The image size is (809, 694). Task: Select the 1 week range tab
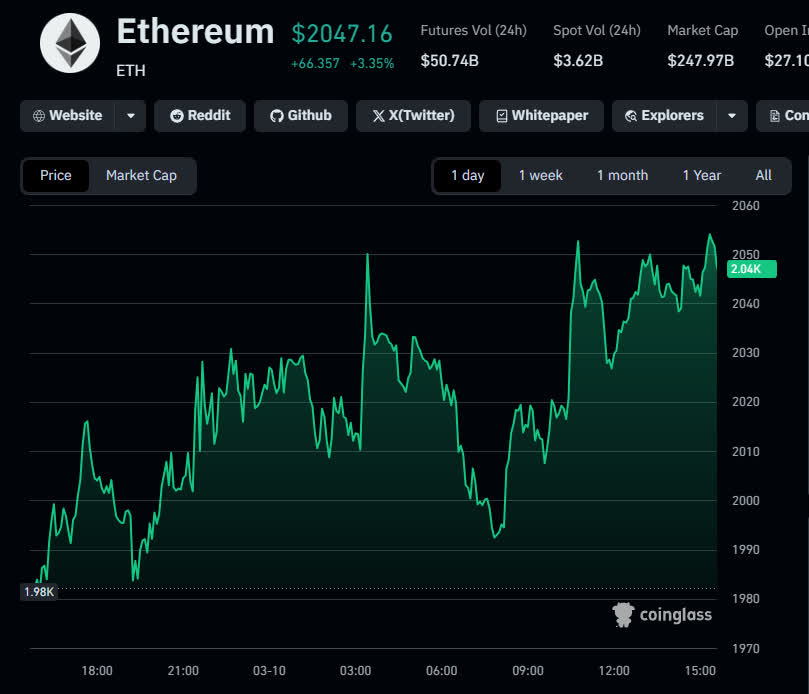pos(540,176)
